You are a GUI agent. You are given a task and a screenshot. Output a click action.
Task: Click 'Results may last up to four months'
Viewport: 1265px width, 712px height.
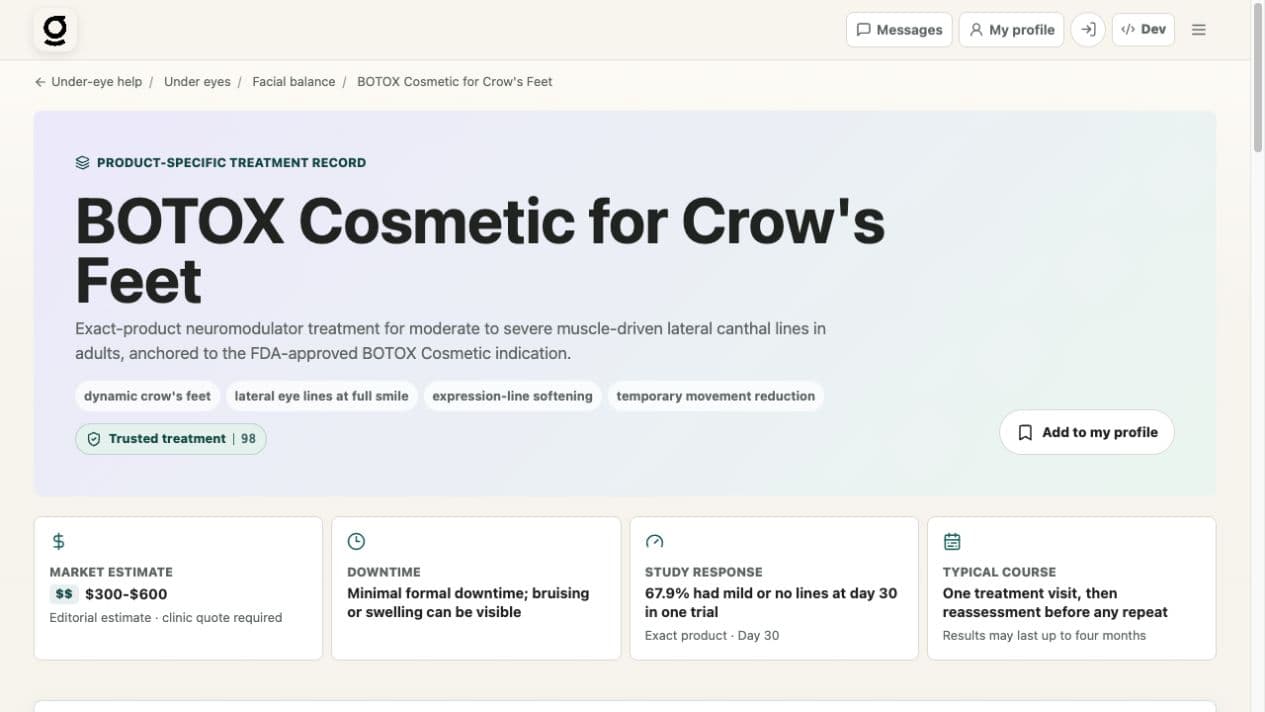pyautogui.click(x=1044, y=636)
